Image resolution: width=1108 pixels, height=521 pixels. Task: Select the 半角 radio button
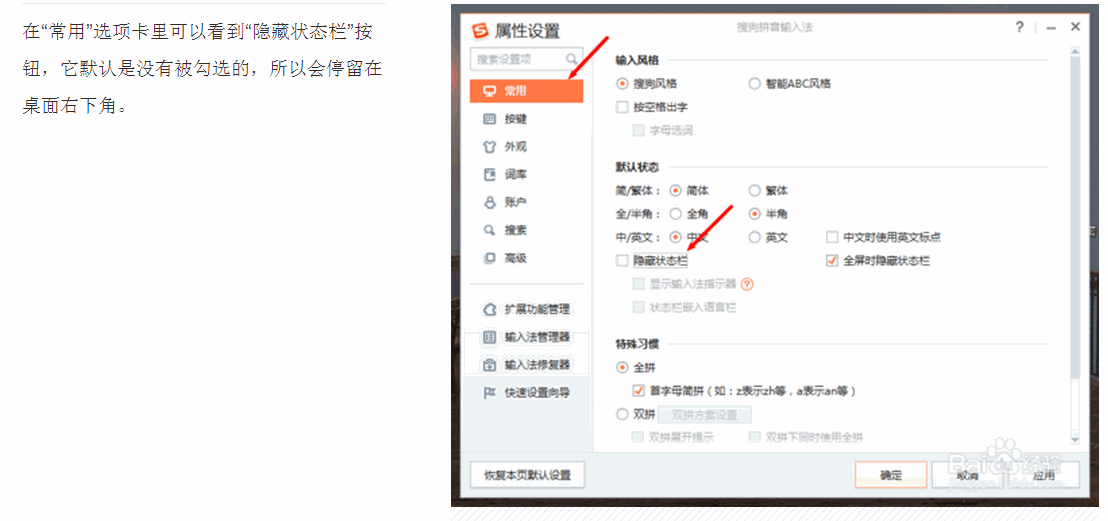(754, 213)
